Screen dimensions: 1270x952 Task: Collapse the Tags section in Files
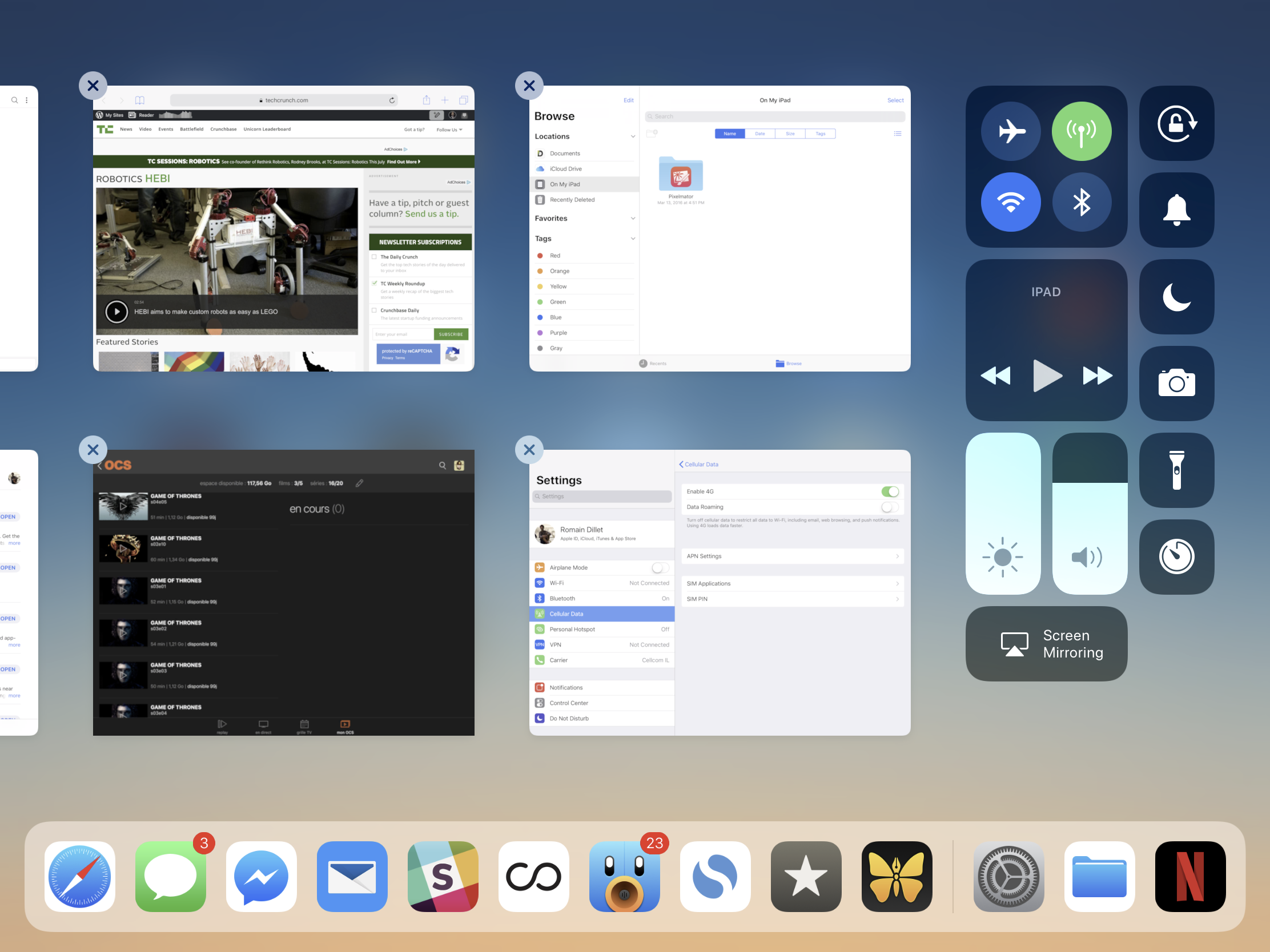point(633,239)
